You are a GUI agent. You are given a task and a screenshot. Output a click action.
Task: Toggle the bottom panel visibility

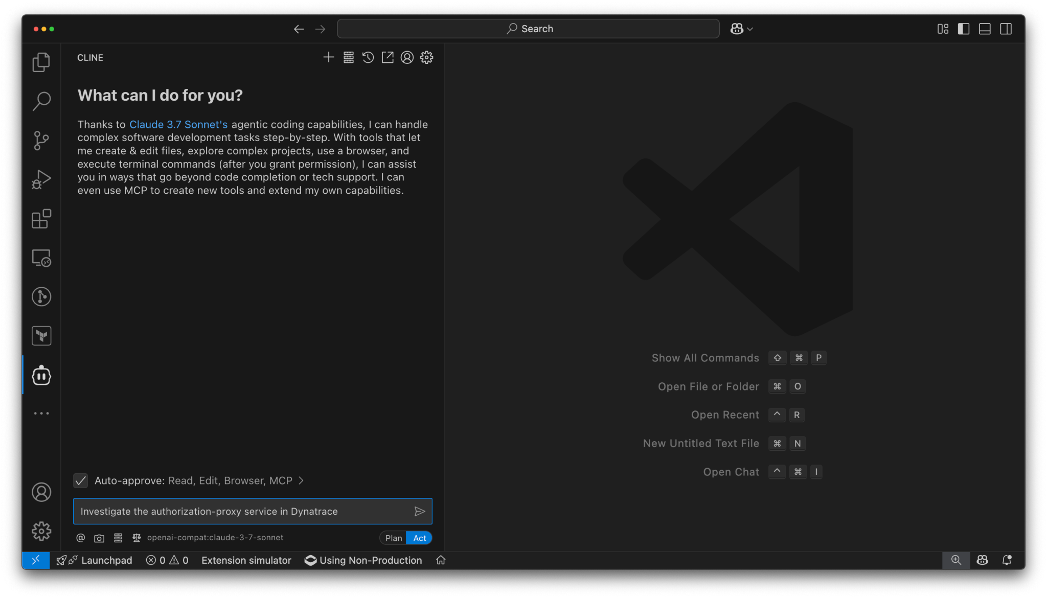pyautogui.click(x=985, y=29)
